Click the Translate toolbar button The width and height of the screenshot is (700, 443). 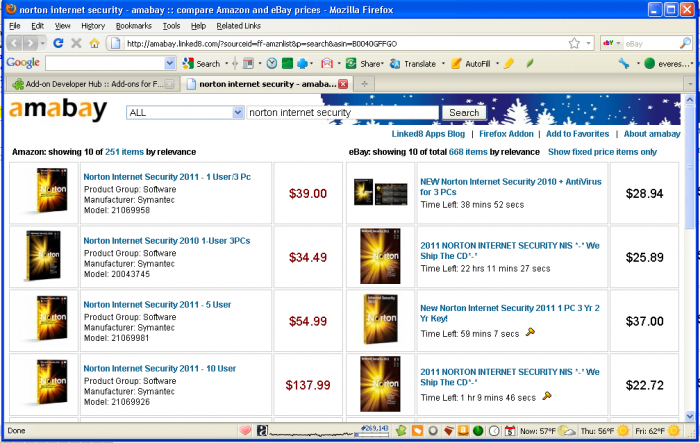[x=413, y=64]
